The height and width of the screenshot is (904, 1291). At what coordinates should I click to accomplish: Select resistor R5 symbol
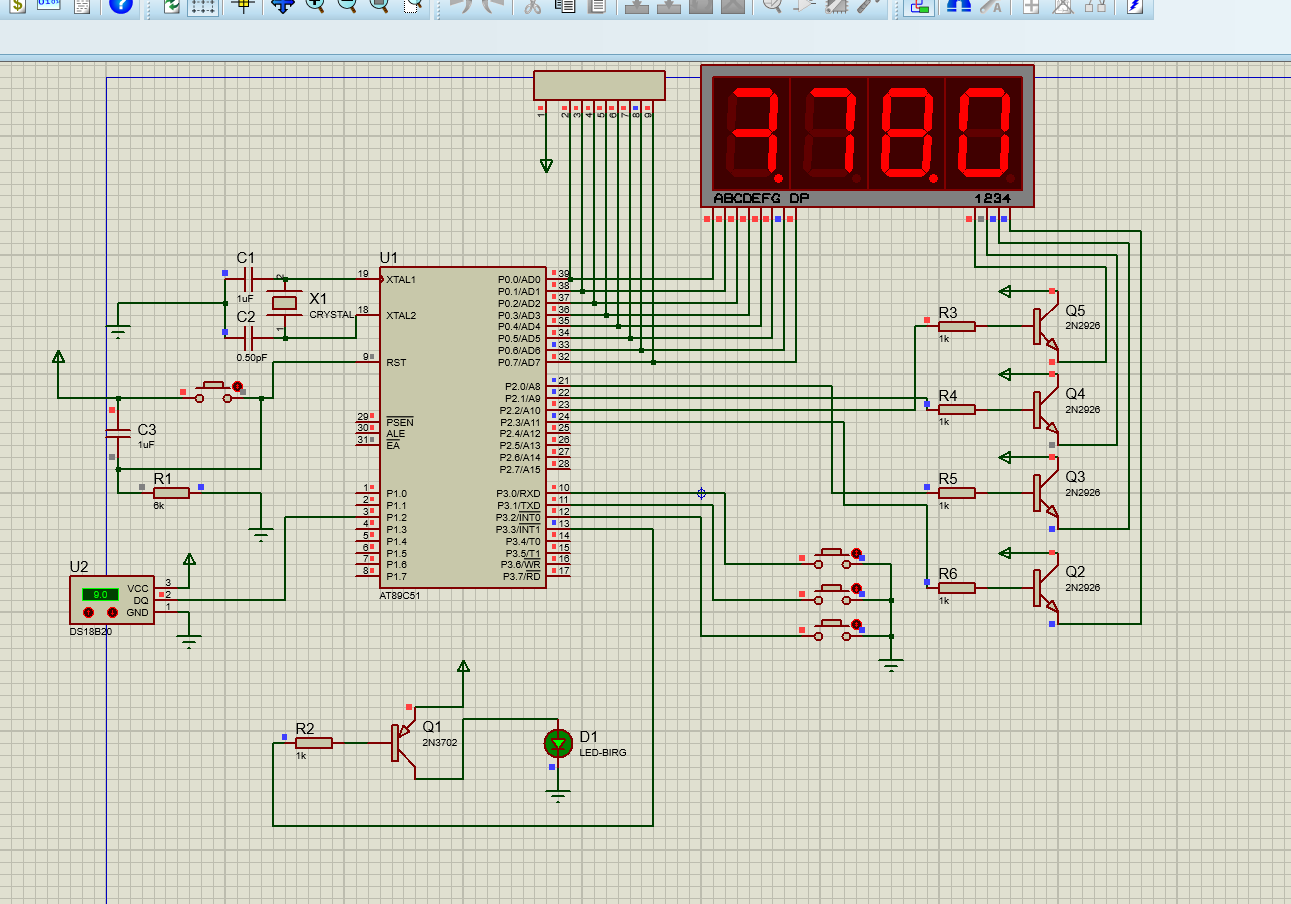pos(957,492)
